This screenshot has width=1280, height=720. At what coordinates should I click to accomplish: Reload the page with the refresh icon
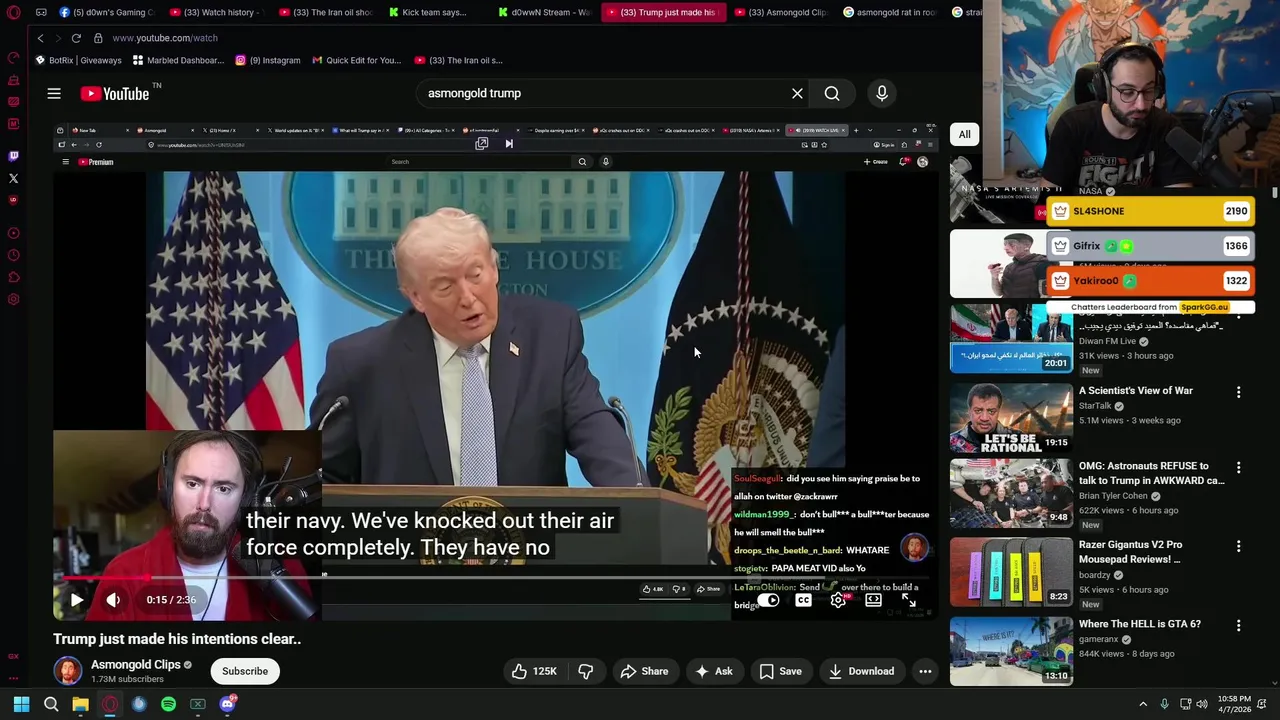click(76, 38)
